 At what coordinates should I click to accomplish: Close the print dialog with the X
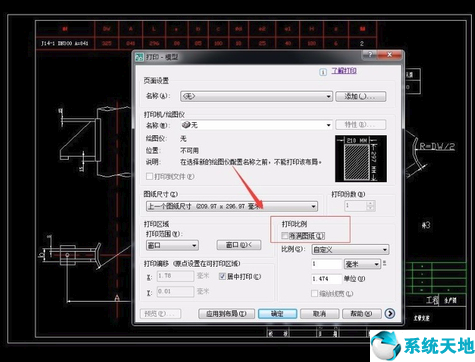[x=389, y=55]
